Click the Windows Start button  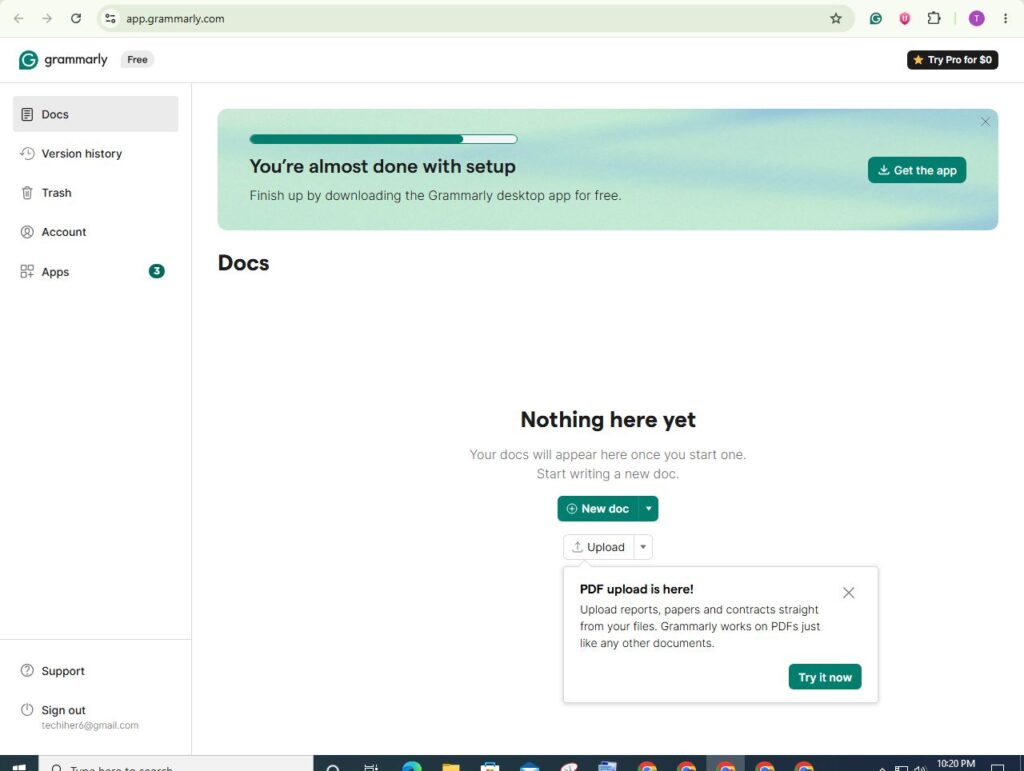coord(19,765)
